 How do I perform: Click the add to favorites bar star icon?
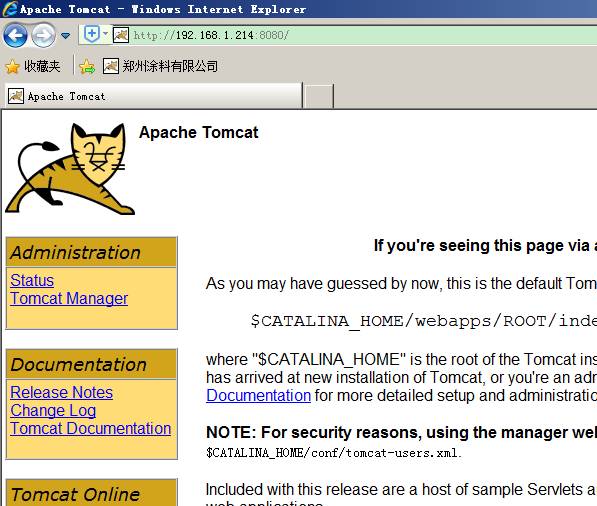point(87,67)
